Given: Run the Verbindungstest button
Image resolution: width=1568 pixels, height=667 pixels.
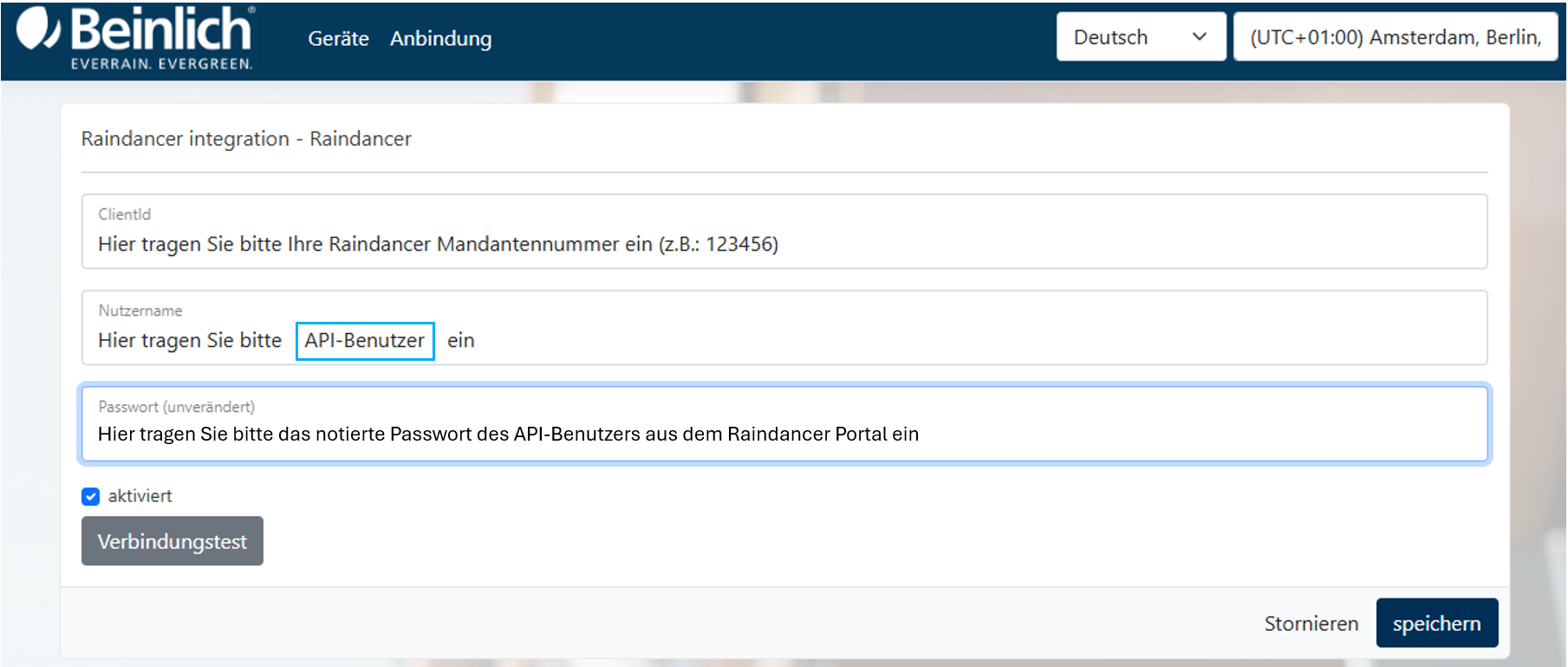Looking at the screenshot, I should pos(172,541).
